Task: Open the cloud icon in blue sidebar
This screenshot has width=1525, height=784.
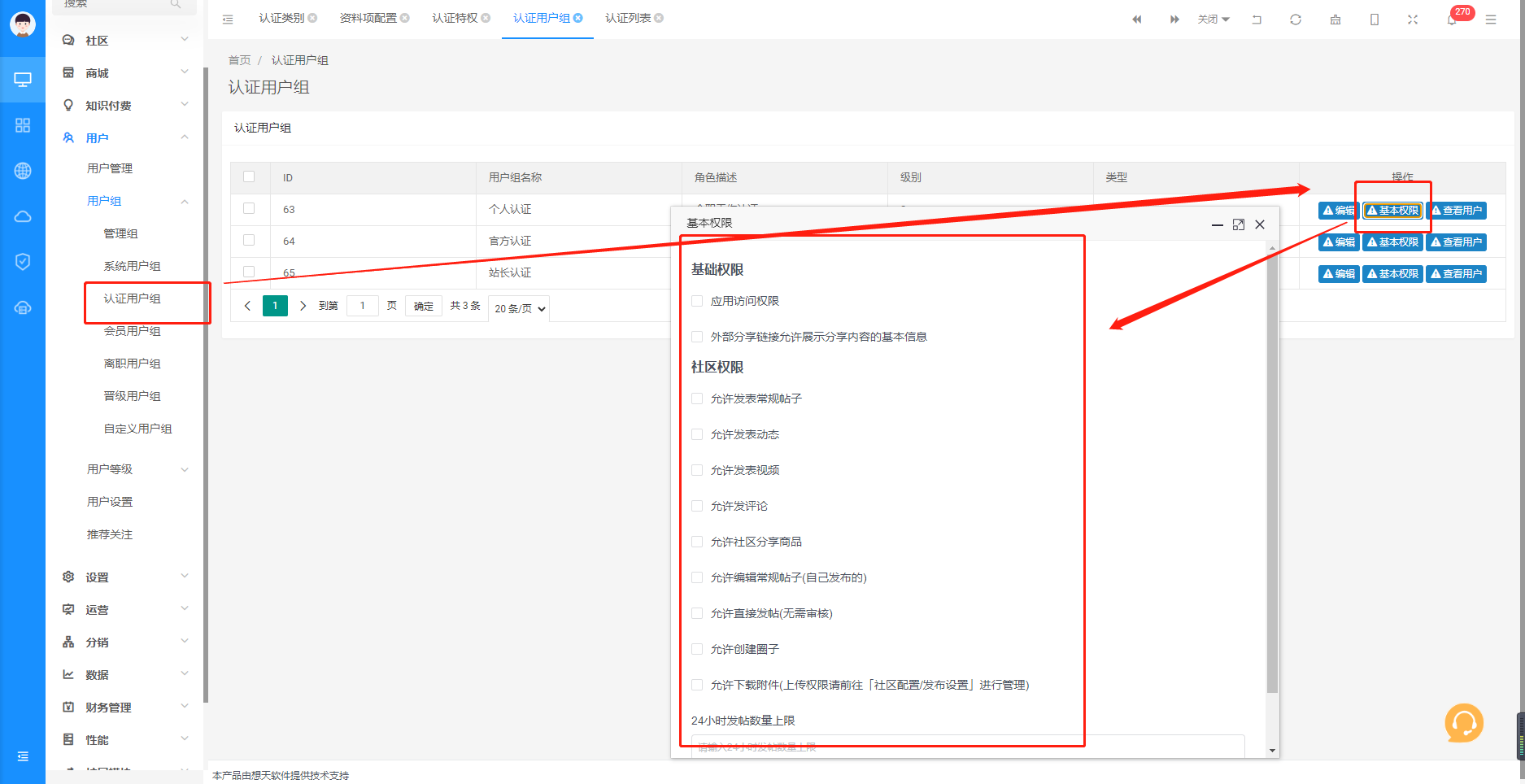Action: (23, 216)
